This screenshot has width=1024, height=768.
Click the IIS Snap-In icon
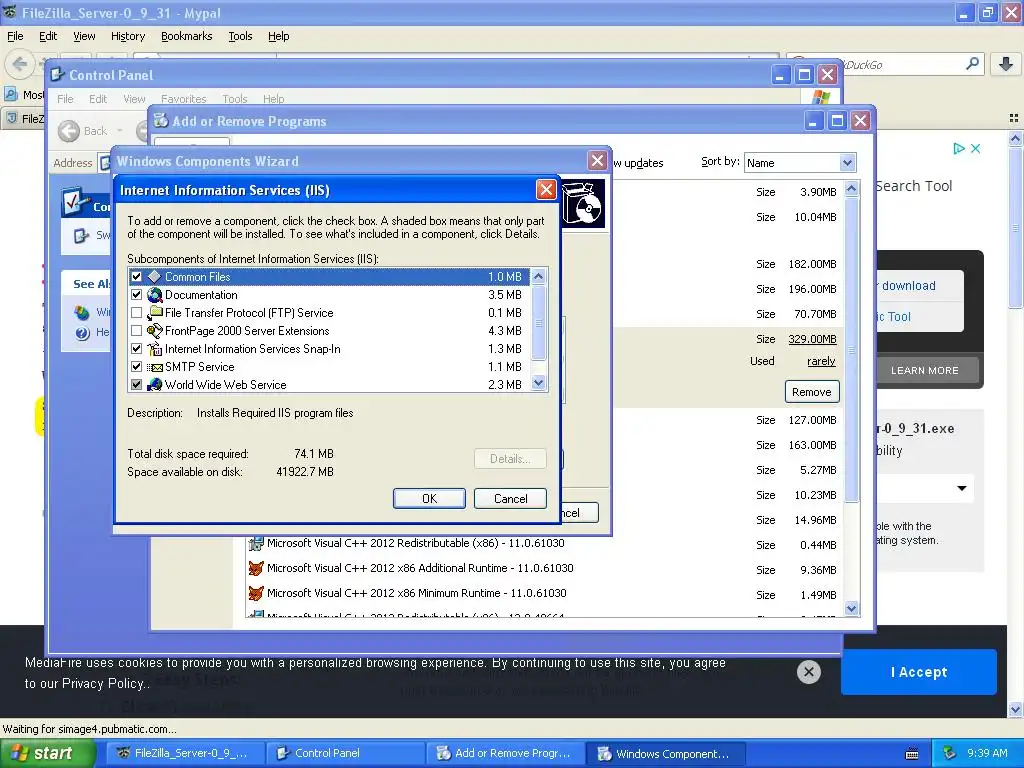point(154,349)
